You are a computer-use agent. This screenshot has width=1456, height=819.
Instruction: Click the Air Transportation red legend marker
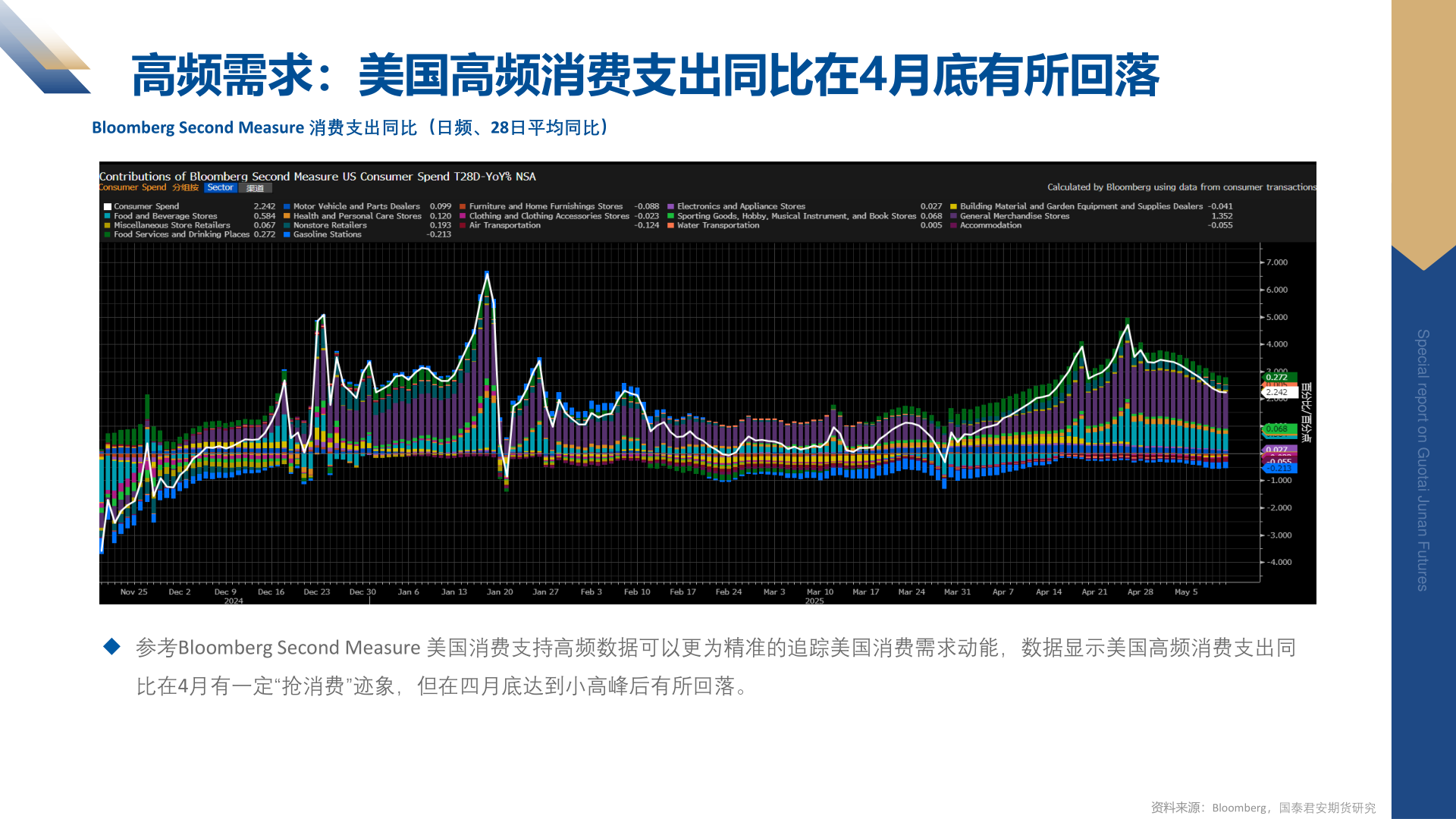463,225
